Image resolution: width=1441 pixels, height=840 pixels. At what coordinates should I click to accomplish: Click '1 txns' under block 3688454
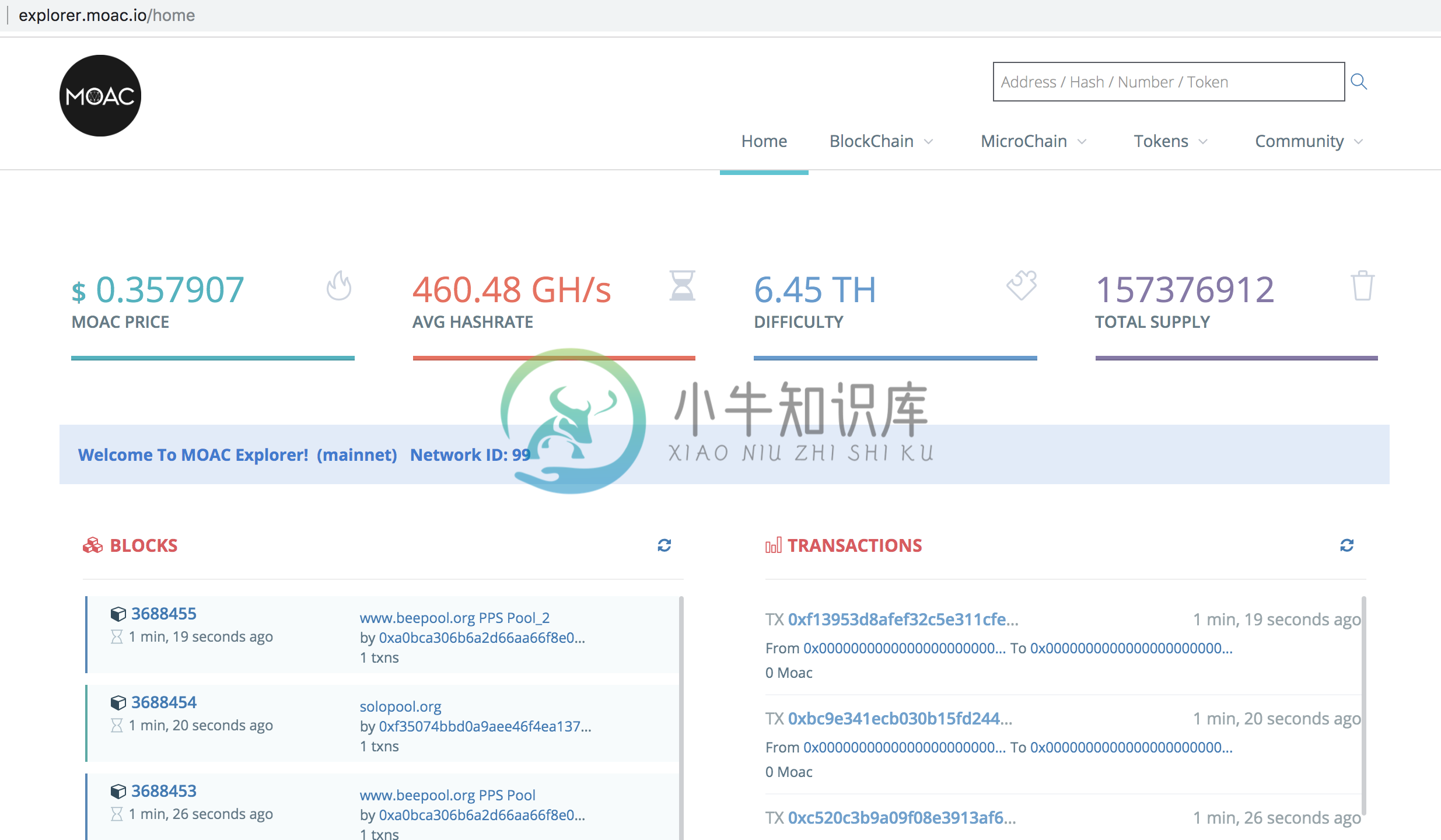pyautogui.click(x=379, y=746)
